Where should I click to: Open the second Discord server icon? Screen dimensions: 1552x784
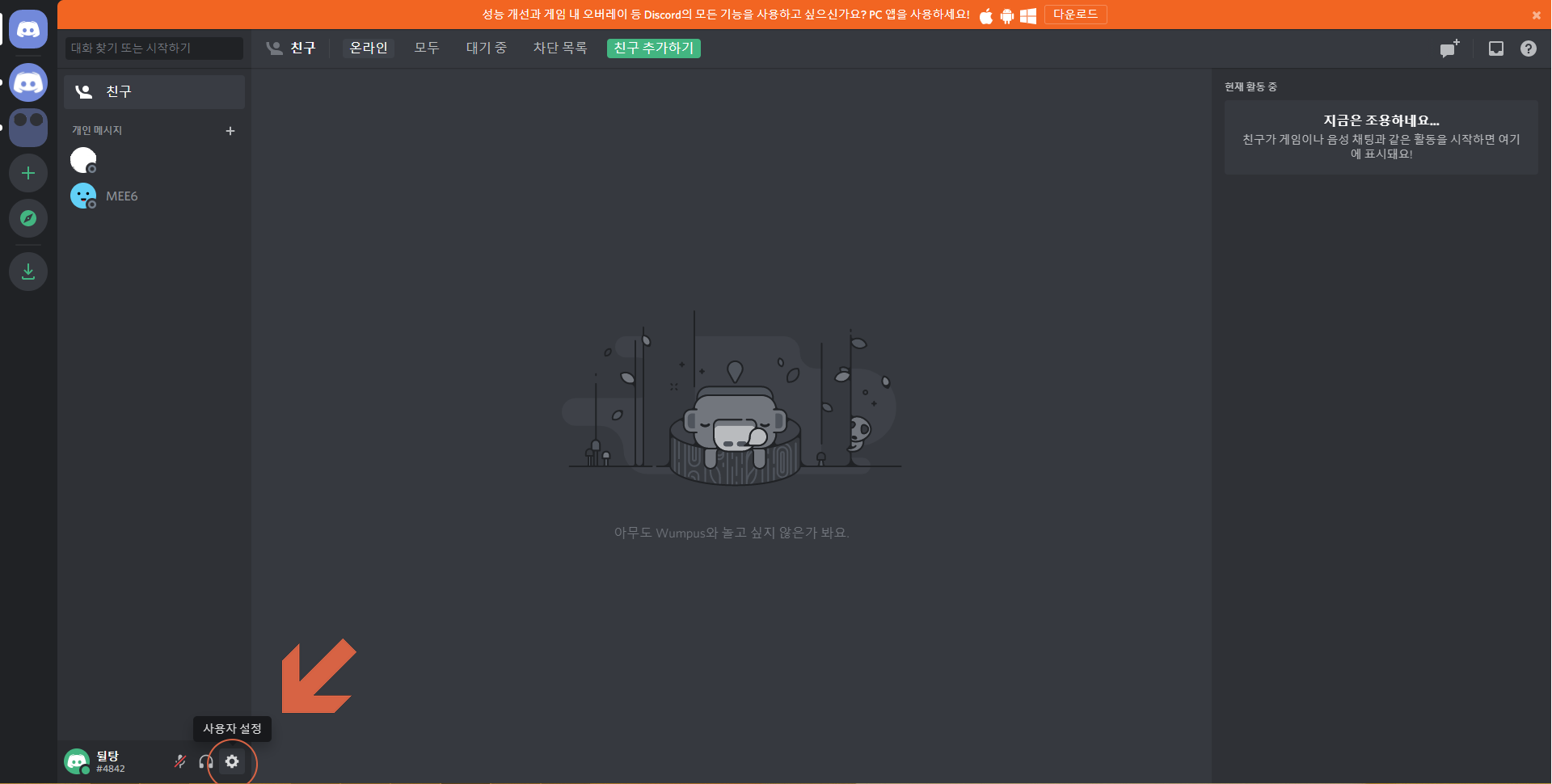(28, 82)
